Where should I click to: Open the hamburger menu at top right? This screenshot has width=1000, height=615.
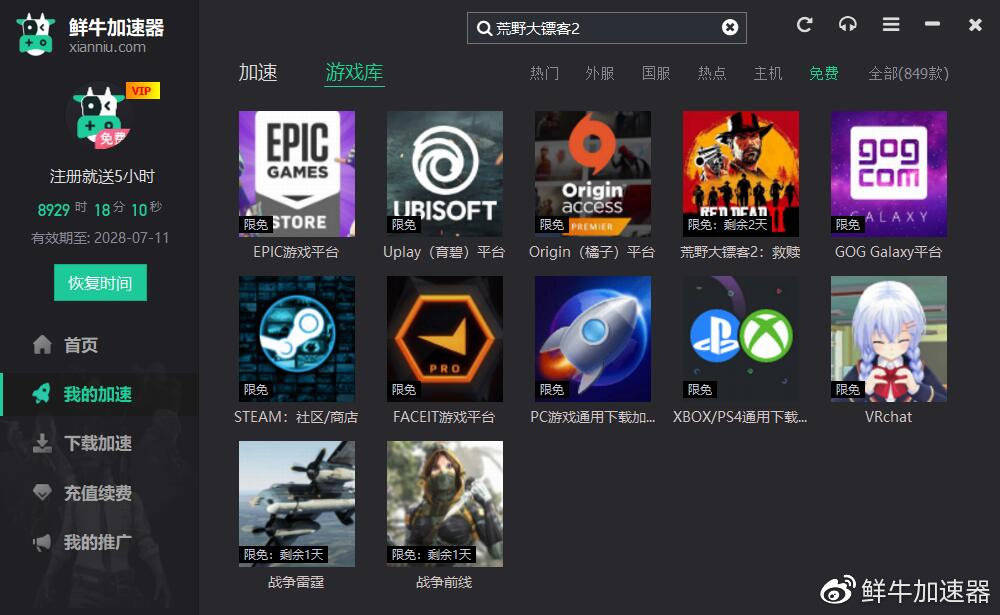892,26
